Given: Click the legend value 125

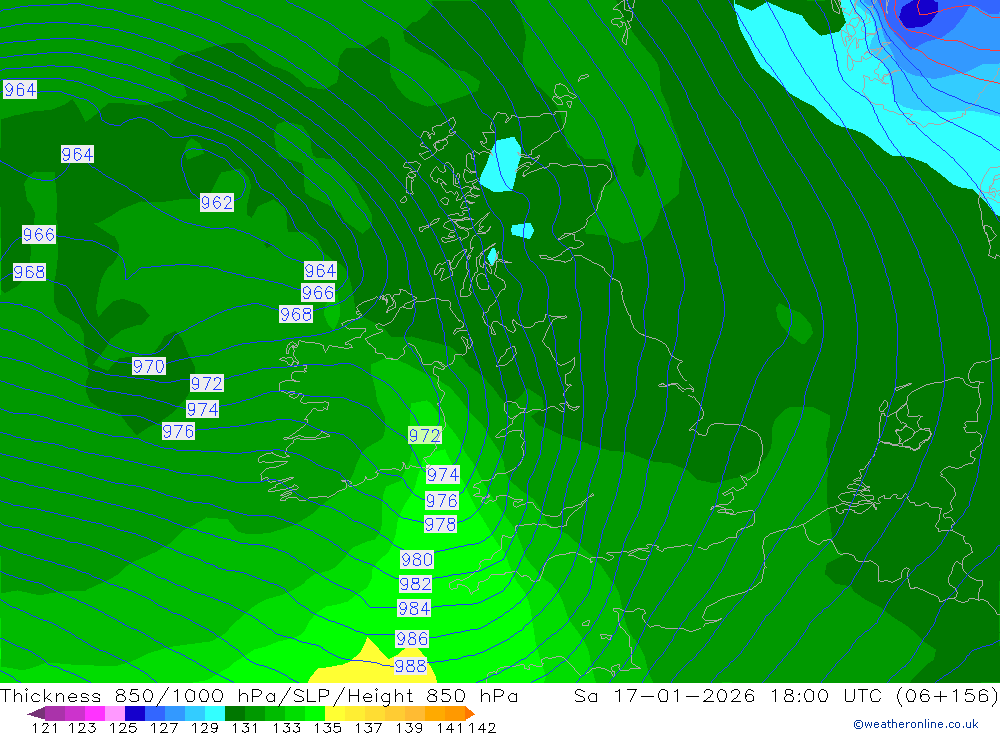Looking at the screenshot, I should (123, 727).
